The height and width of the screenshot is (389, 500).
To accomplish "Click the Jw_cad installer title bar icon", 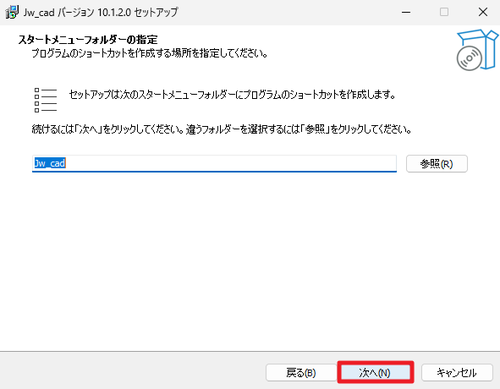I will pyautogui.click(x=12, y=12).
